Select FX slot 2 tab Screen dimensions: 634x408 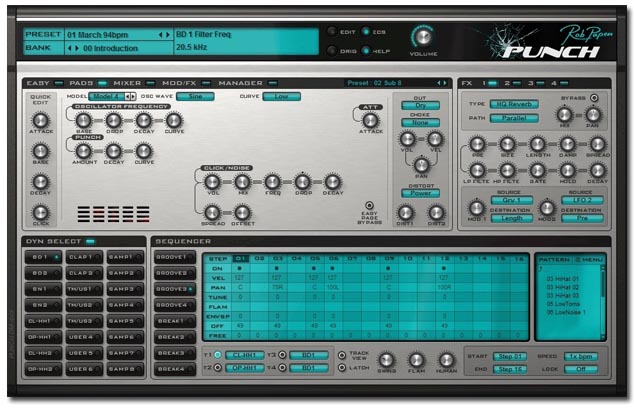point(512,83)
